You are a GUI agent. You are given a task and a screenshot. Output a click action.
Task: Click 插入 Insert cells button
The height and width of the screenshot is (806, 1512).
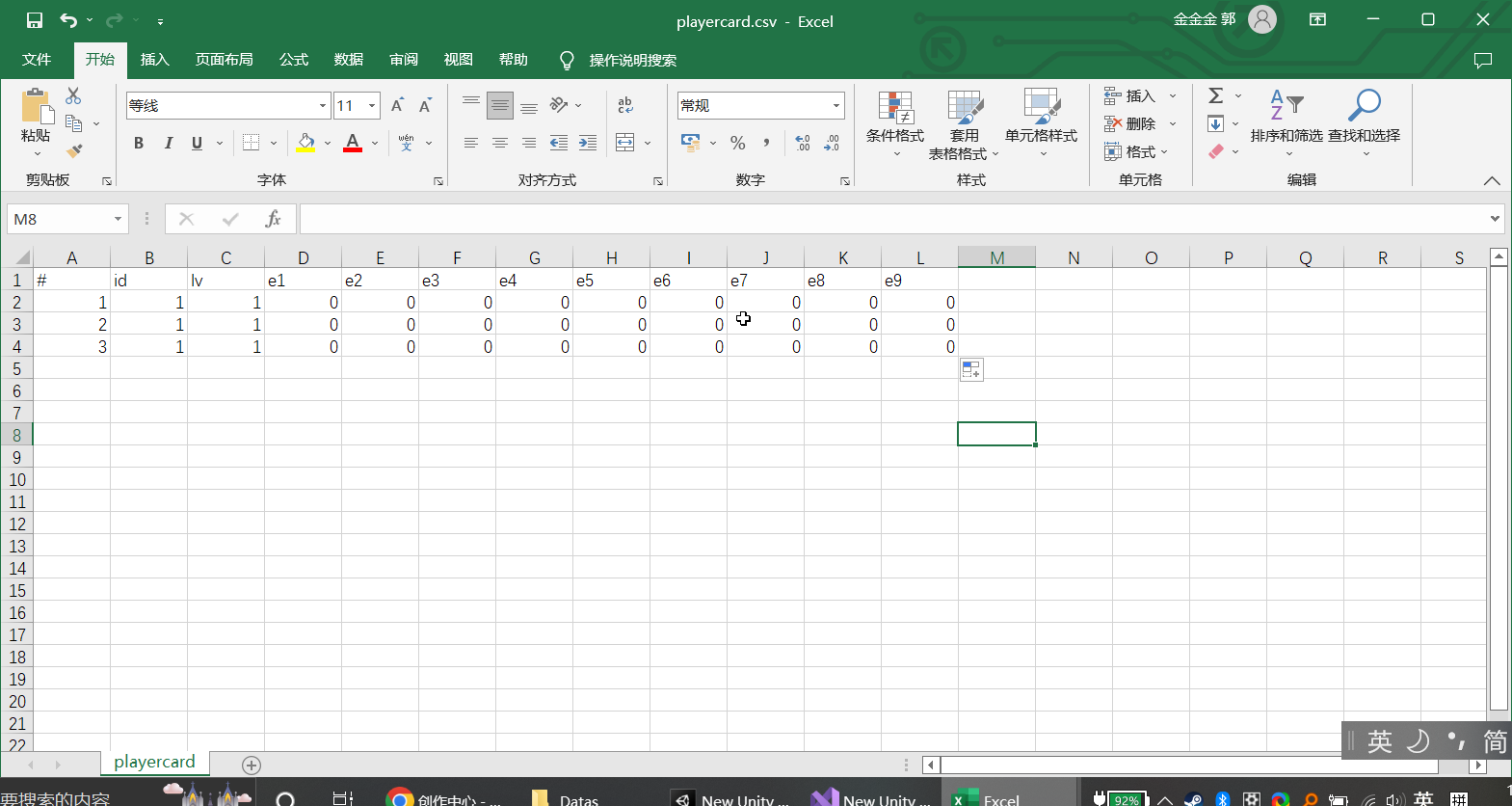pos(1130,95)
